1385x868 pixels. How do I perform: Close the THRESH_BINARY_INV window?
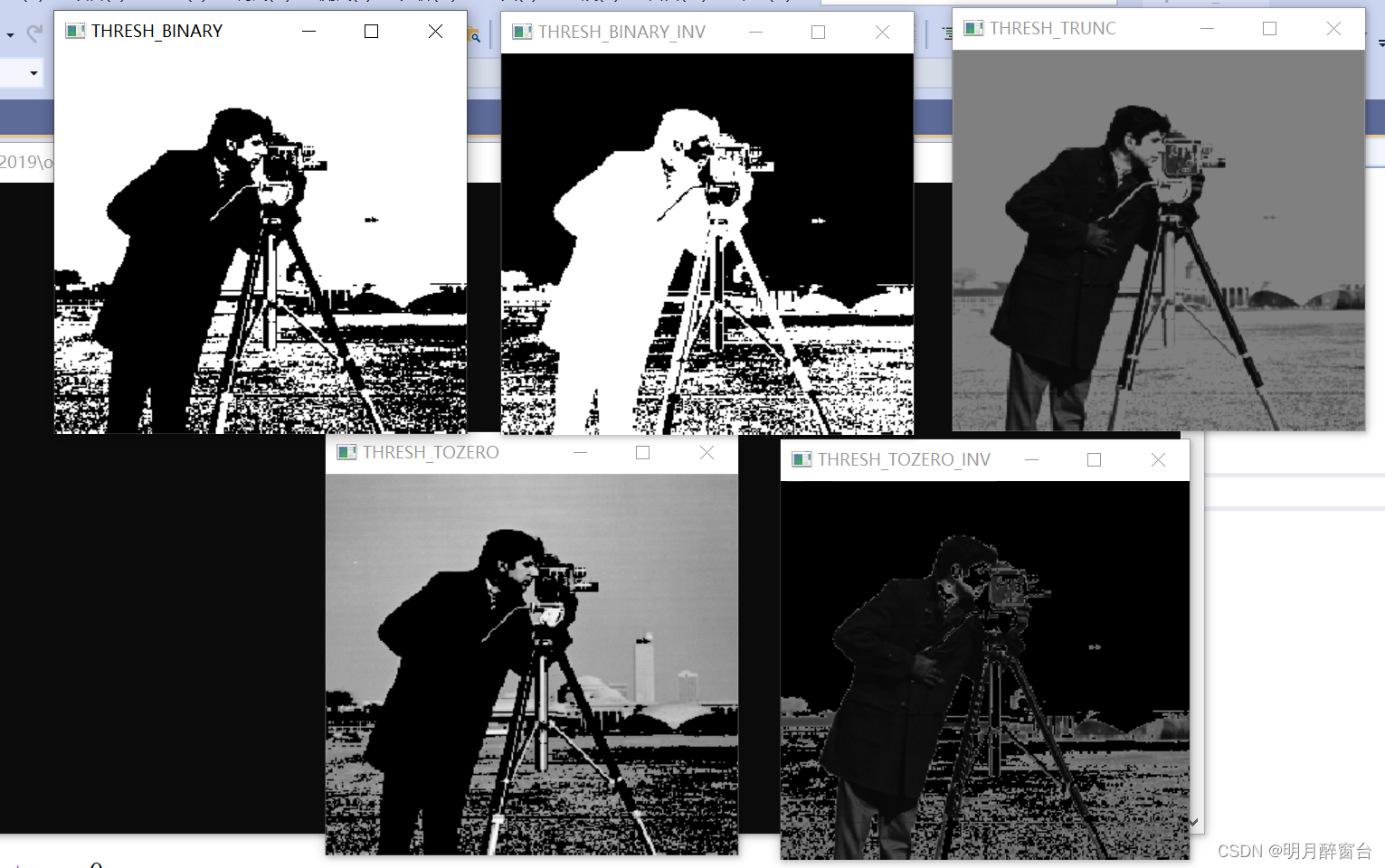pos(882,33)
